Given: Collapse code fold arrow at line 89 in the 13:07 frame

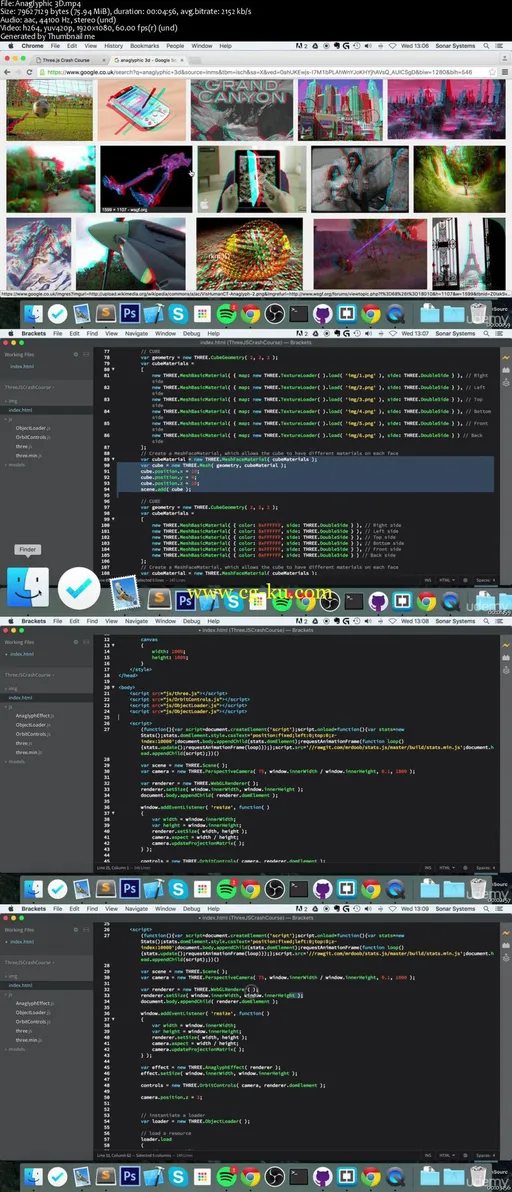Looking at the screenshot, I should pyautogui.click(x=114, y=459).
